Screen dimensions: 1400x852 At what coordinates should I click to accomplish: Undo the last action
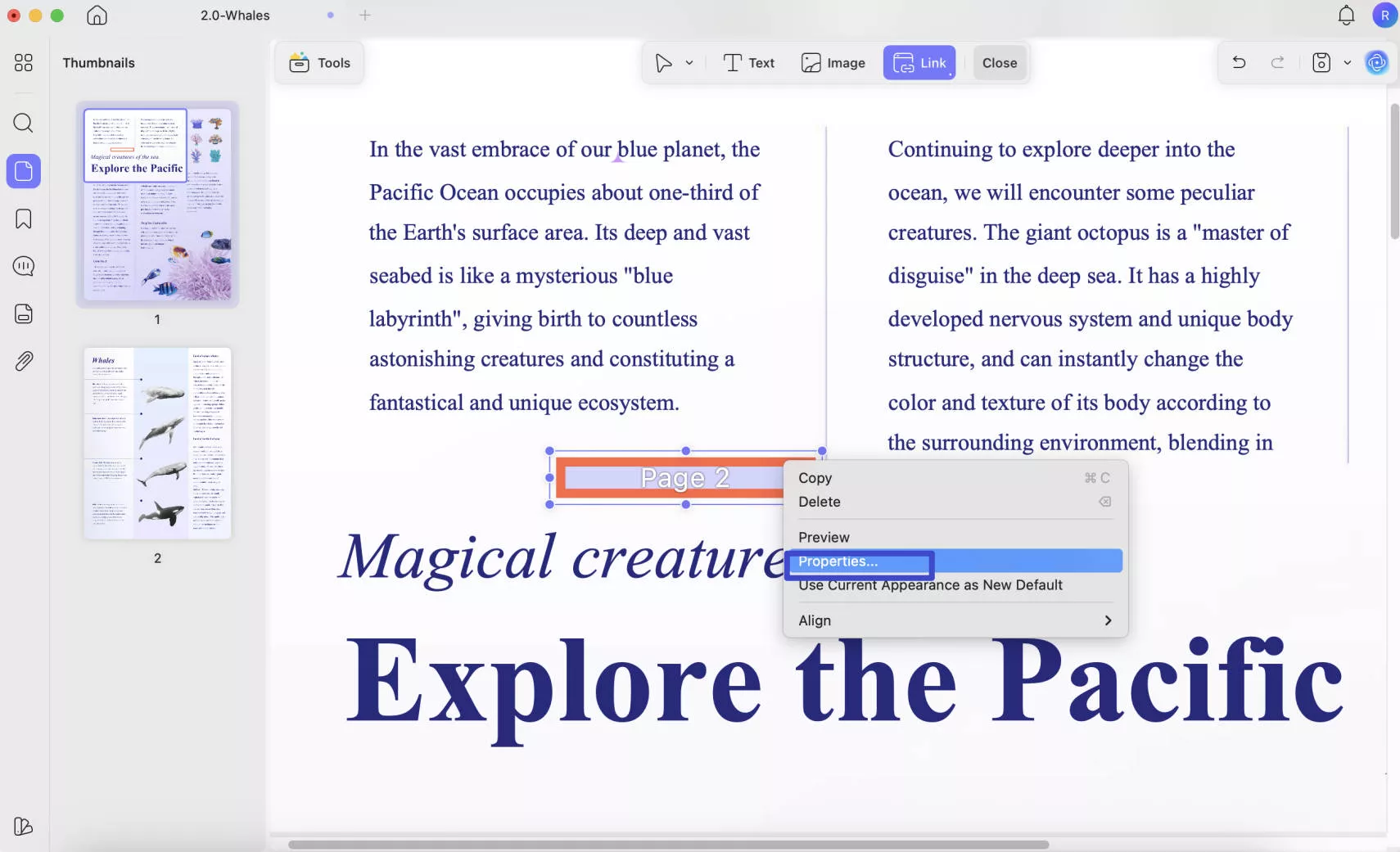pos(1239,62)
